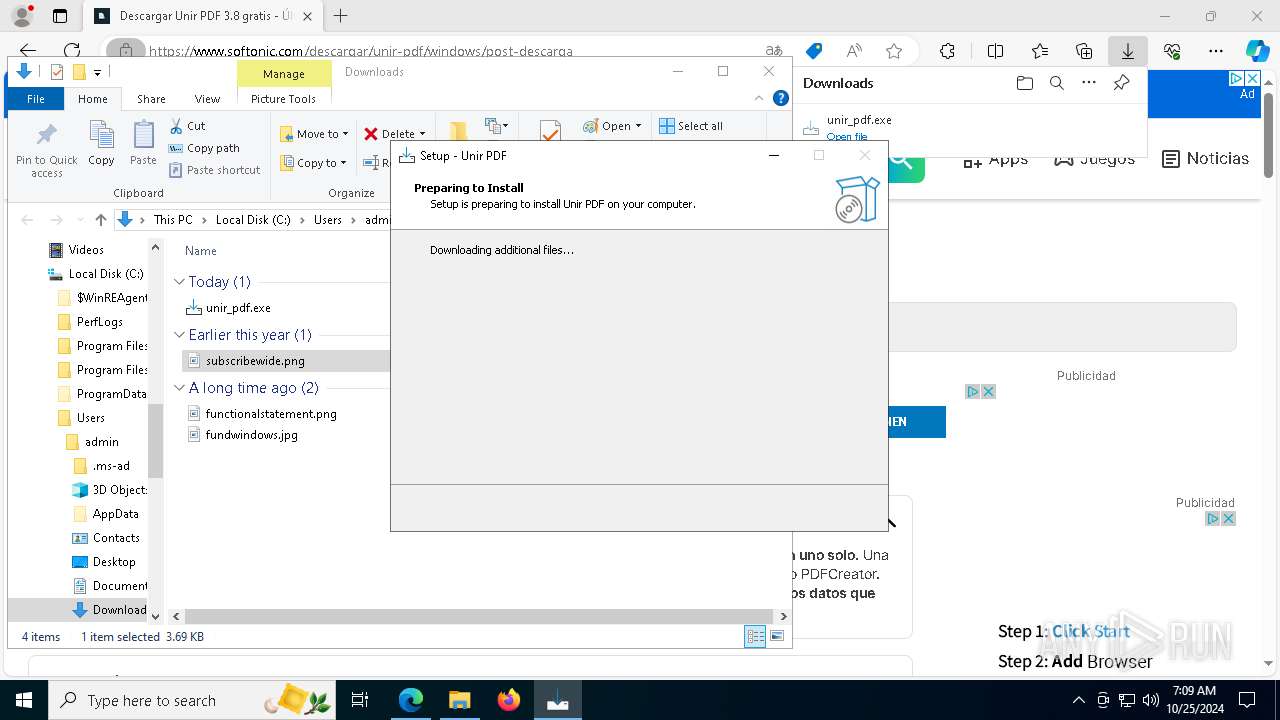Open the Edge Extensions puzzle icon
This screenshot has height=720, width=1280.
point(947,51)
